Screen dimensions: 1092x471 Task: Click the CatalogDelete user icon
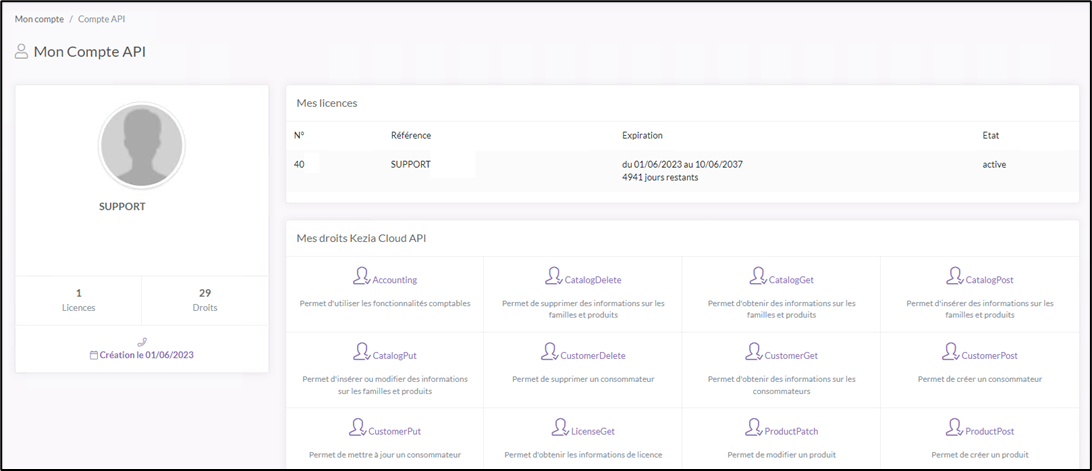(x=552, y=276)
